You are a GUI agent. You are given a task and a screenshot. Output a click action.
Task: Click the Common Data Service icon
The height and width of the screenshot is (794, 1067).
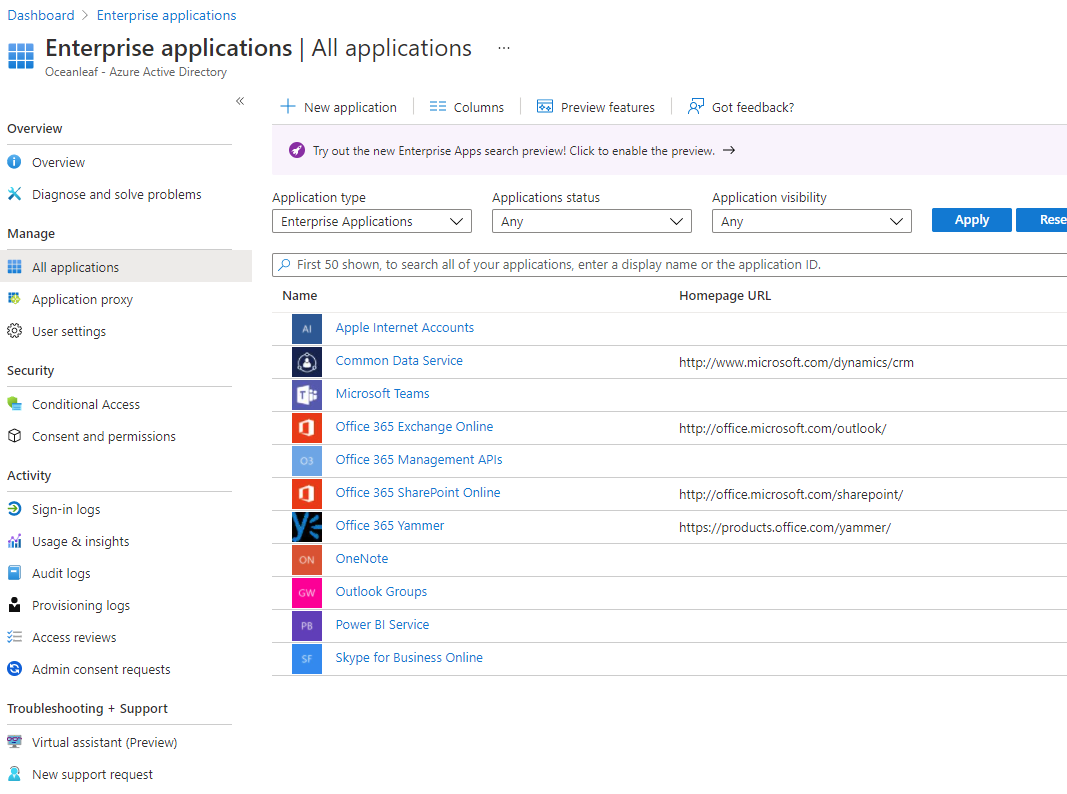click(x=306, y=361)
